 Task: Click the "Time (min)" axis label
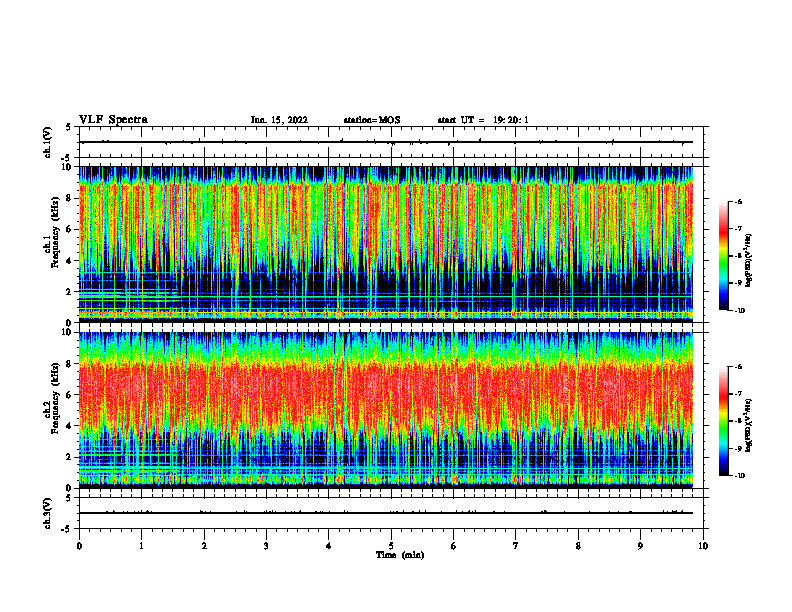(x=400, y=555)
